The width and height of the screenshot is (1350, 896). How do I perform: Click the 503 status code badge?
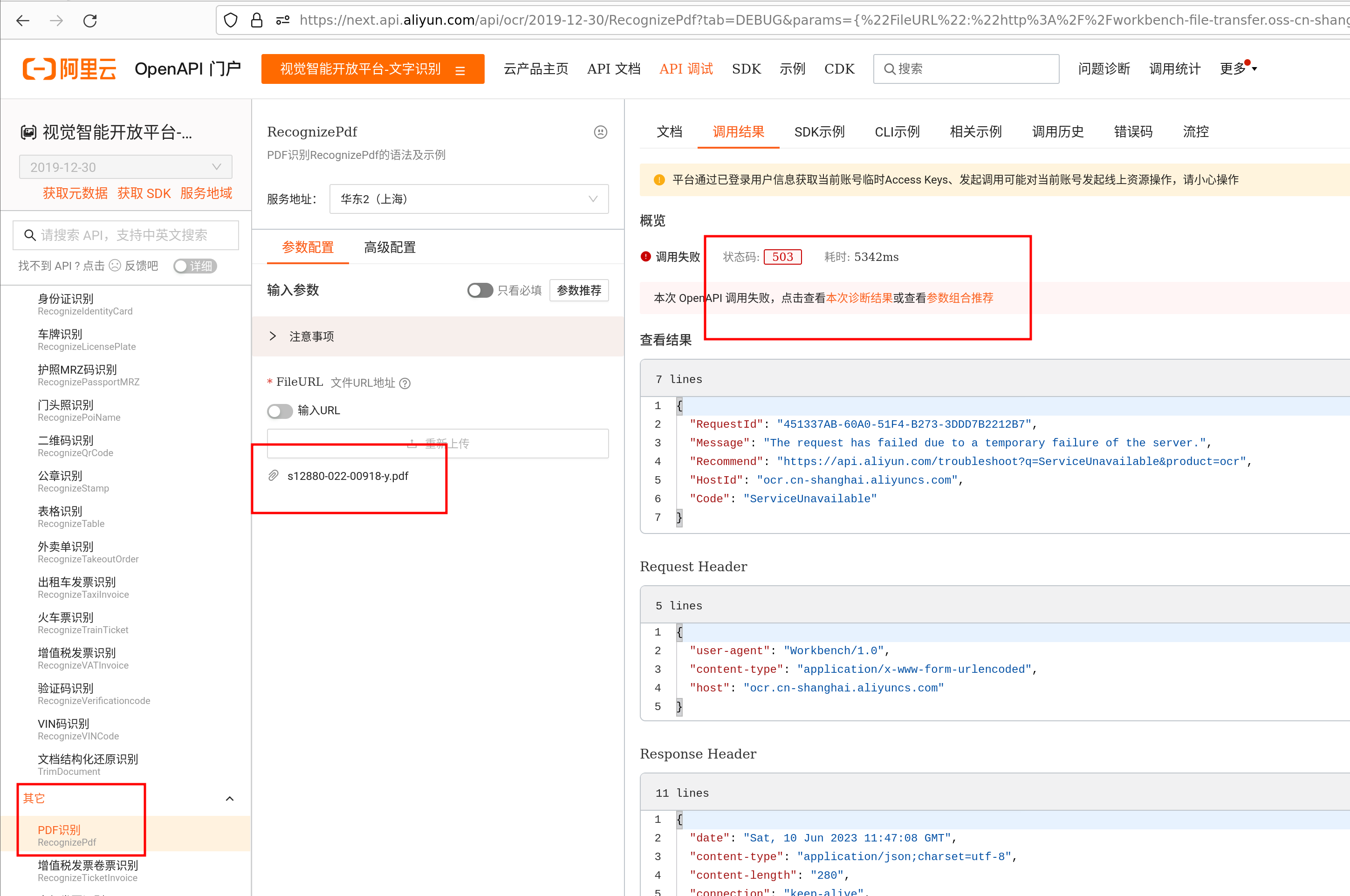tap(782, 257)
